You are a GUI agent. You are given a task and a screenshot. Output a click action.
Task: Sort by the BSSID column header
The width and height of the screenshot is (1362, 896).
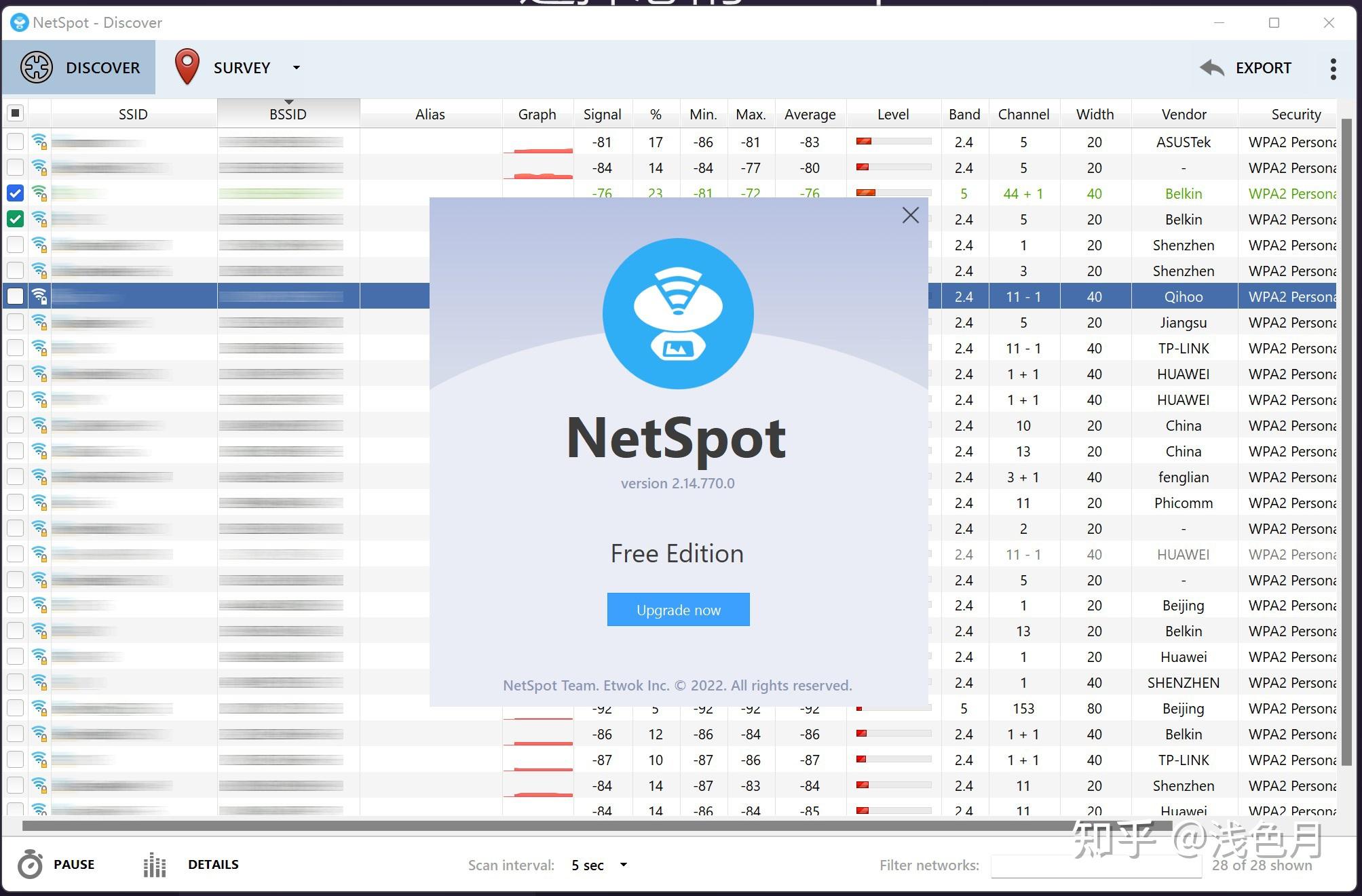[x=288, y=114]
